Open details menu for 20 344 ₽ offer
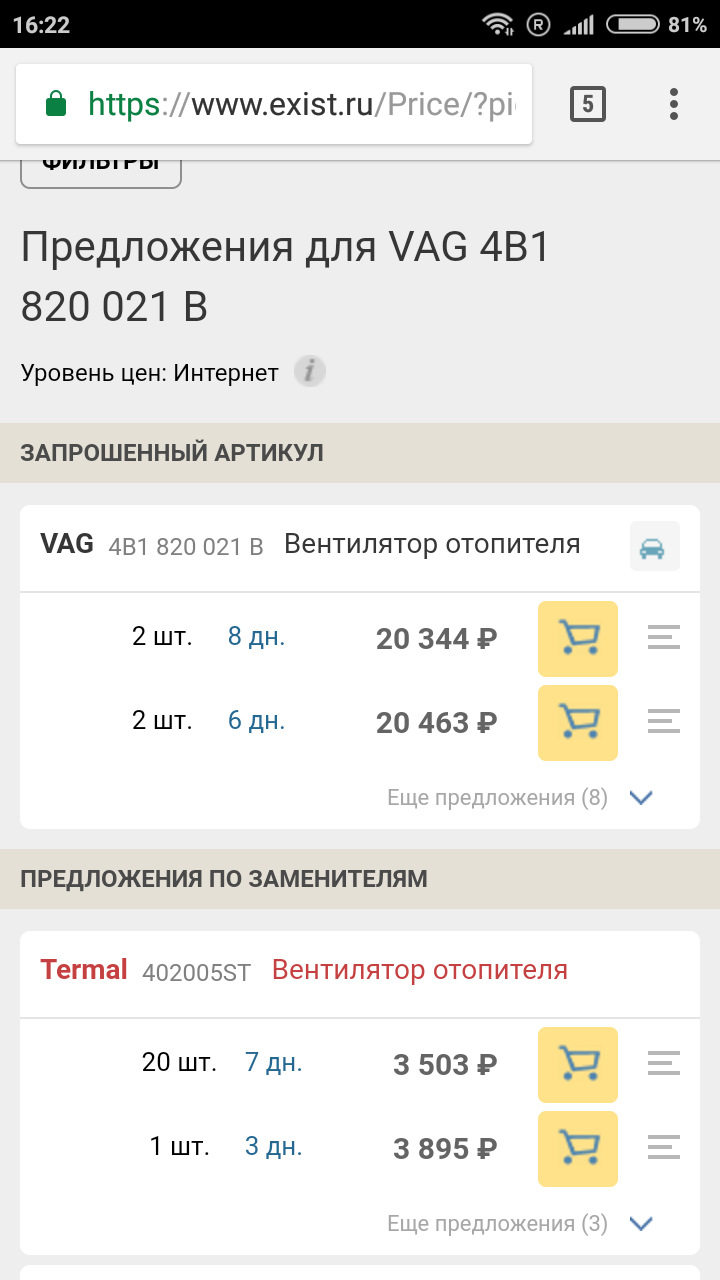The width and height of the screenshot is (720, 1280). point(664,638)
